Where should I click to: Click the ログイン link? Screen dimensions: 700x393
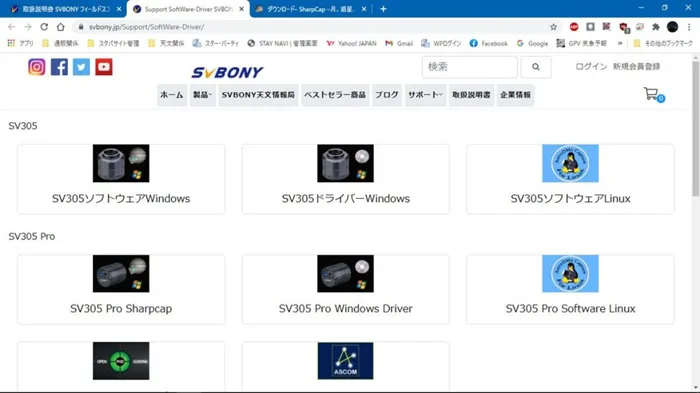coord(591,67)
